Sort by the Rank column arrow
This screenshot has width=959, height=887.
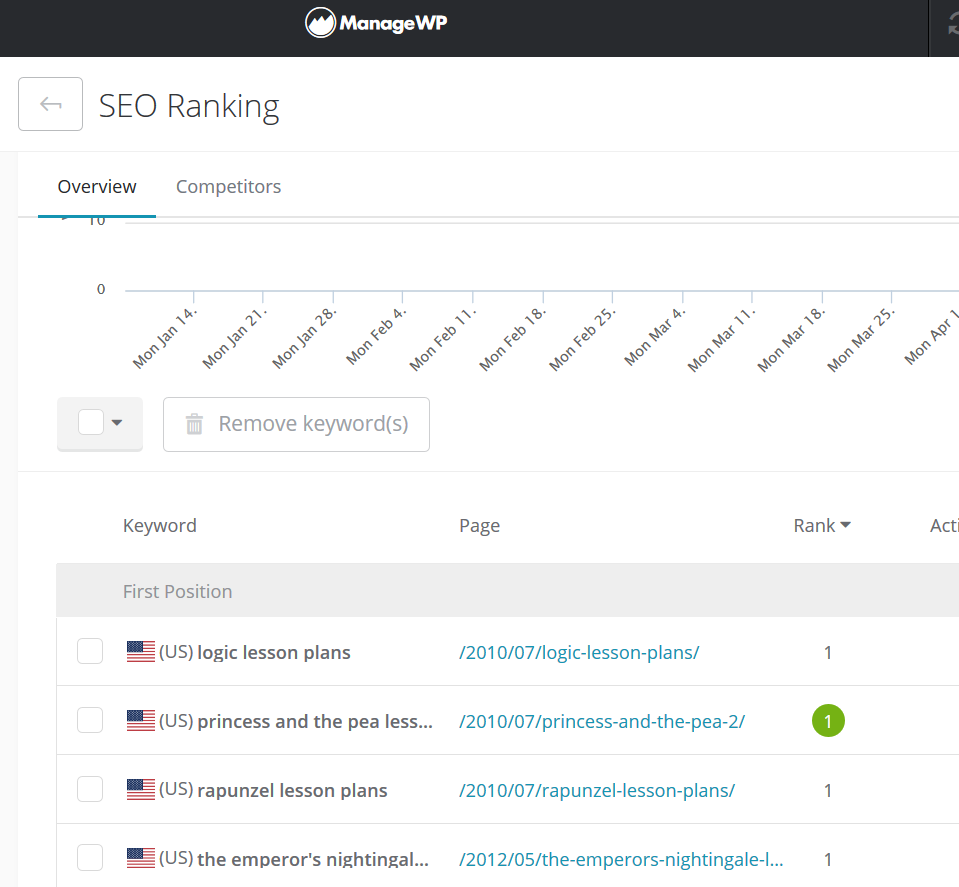[846, 525]
